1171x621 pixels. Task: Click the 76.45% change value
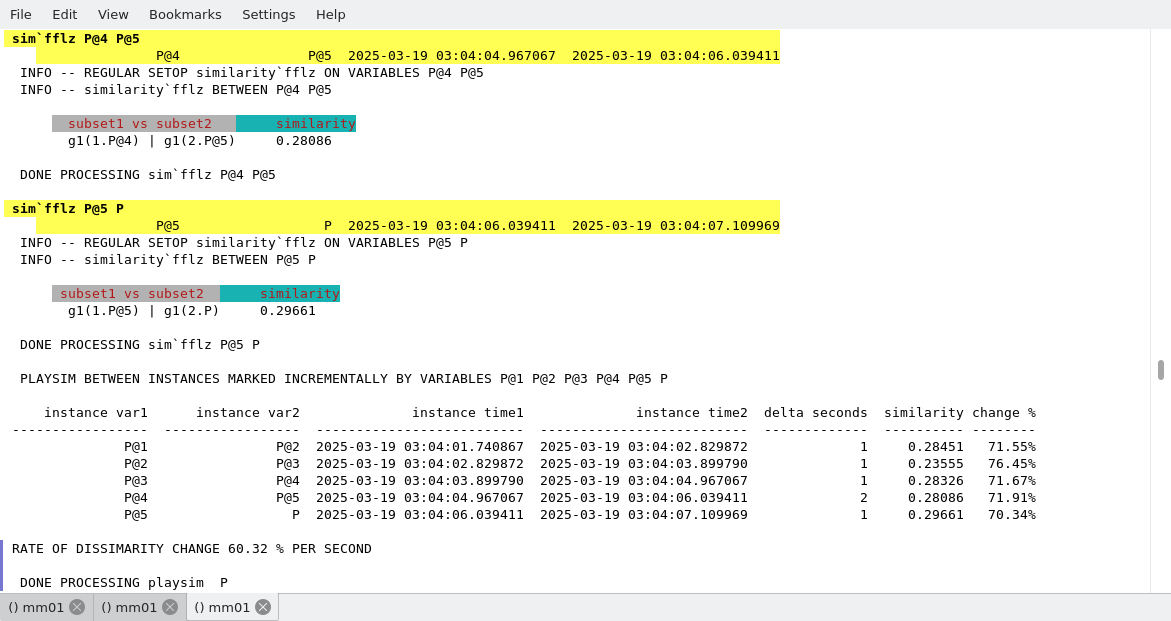1011,464
